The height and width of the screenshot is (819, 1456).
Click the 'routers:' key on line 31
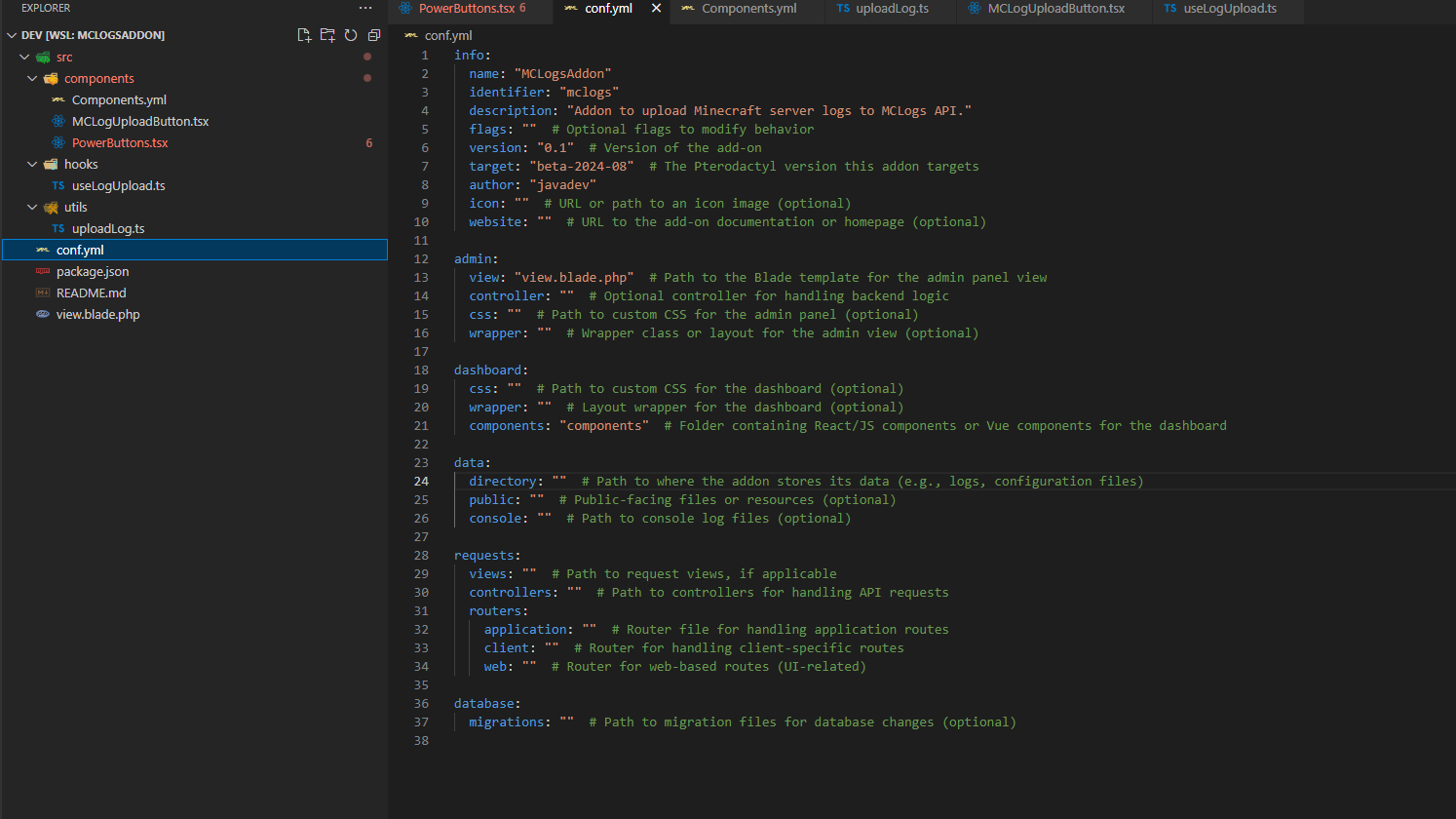coord(499,610)
